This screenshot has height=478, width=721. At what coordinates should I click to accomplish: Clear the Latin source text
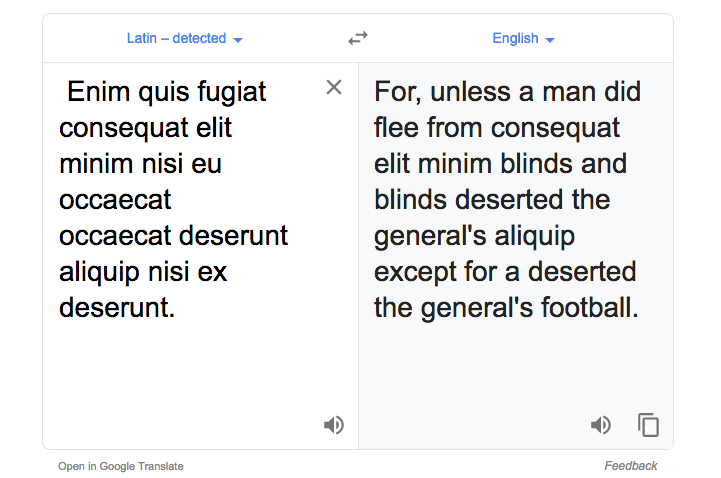pos(334,88)
